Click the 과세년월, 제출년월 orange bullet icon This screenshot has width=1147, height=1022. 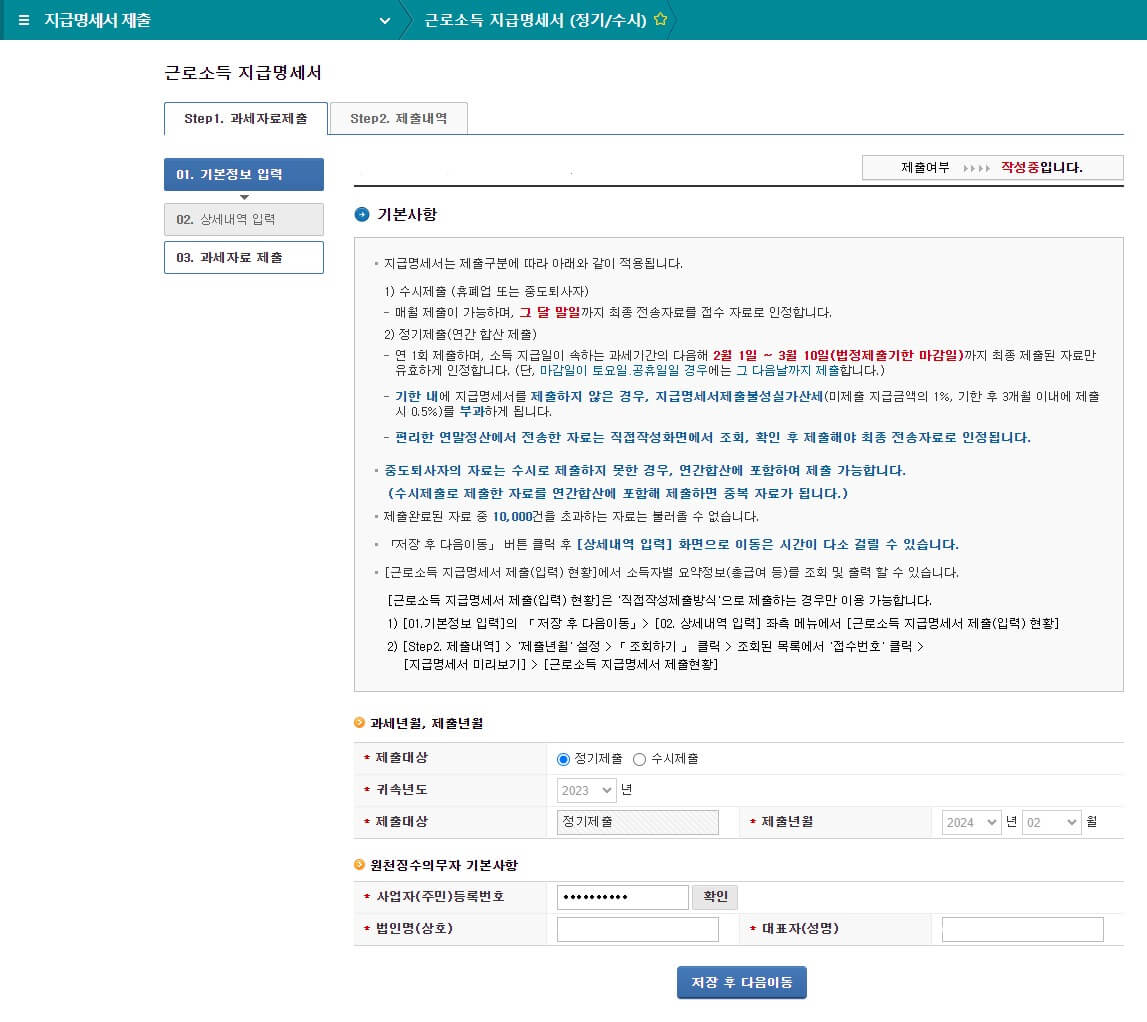coord(360,723)
